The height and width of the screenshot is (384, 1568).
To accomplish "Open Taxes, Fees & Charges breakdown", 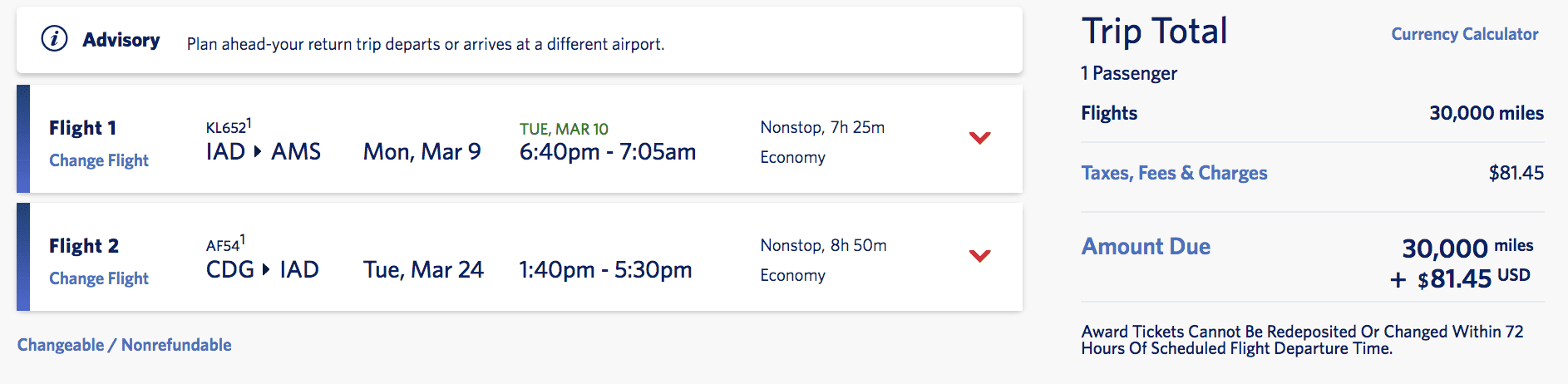I will coord(1174,173).
